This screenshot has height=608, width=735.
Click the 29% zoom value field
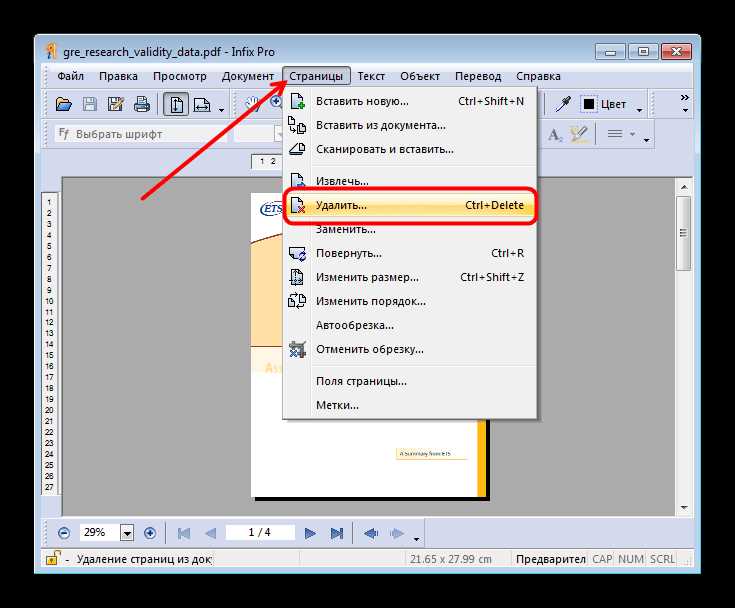tap(99, 533)
